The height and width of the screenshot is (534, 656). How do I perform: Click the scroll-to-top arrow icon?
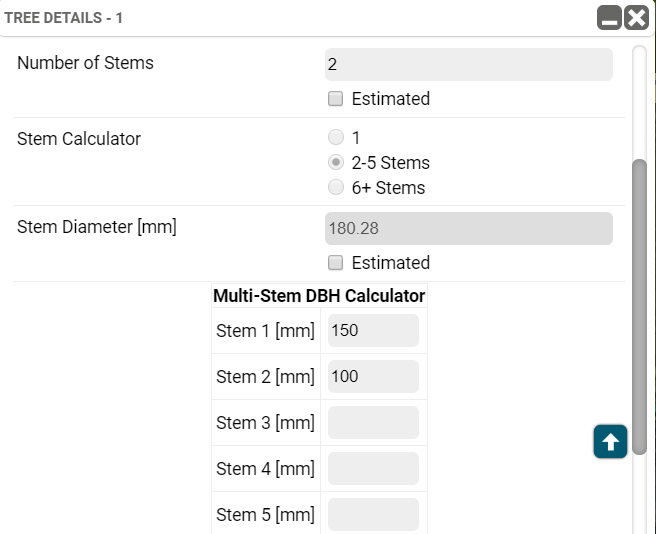(610, 442)
